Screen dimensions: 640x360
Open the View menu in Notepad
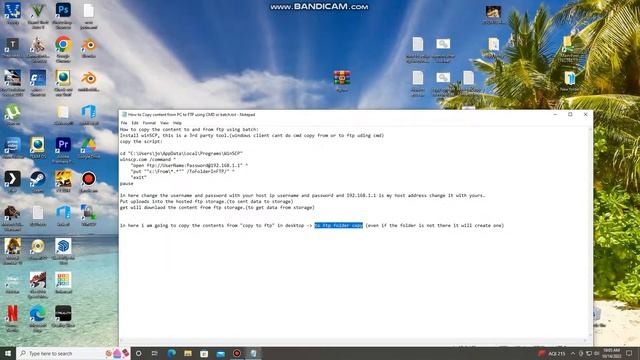(x=164, y=123)
